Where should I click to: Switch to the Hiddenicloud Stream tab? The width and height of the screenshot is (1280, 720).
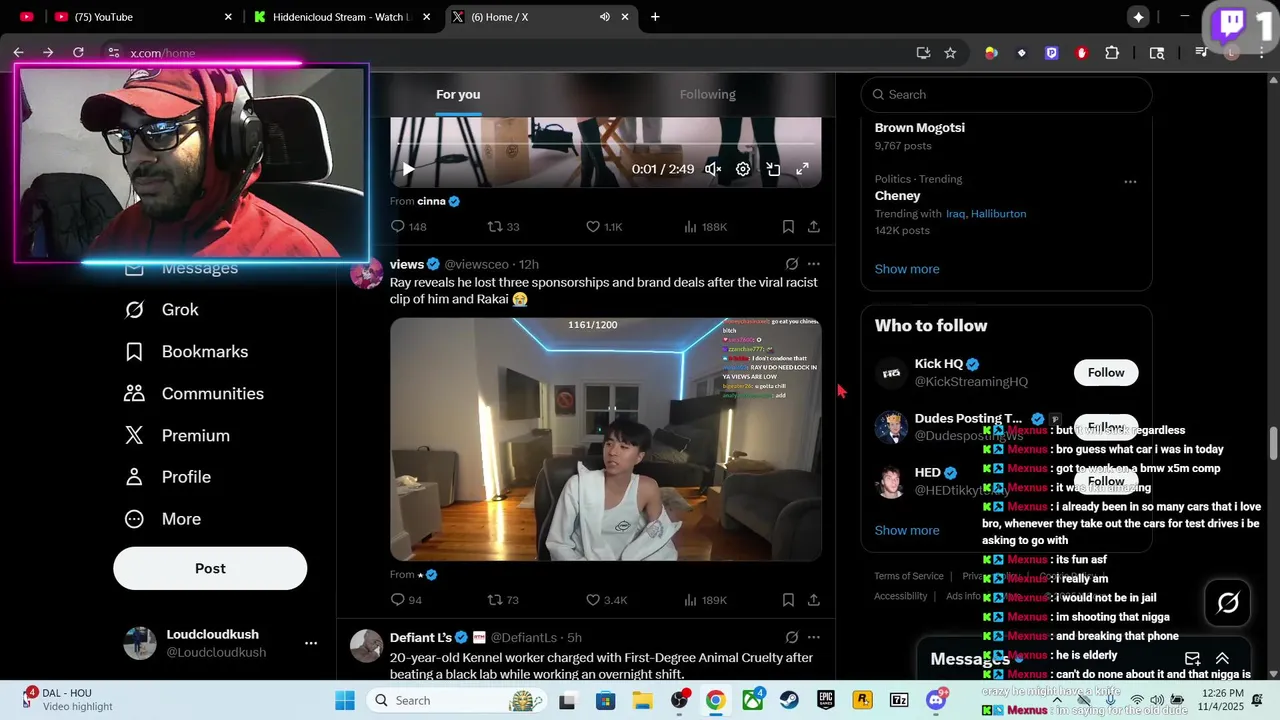tap(341, 17)
